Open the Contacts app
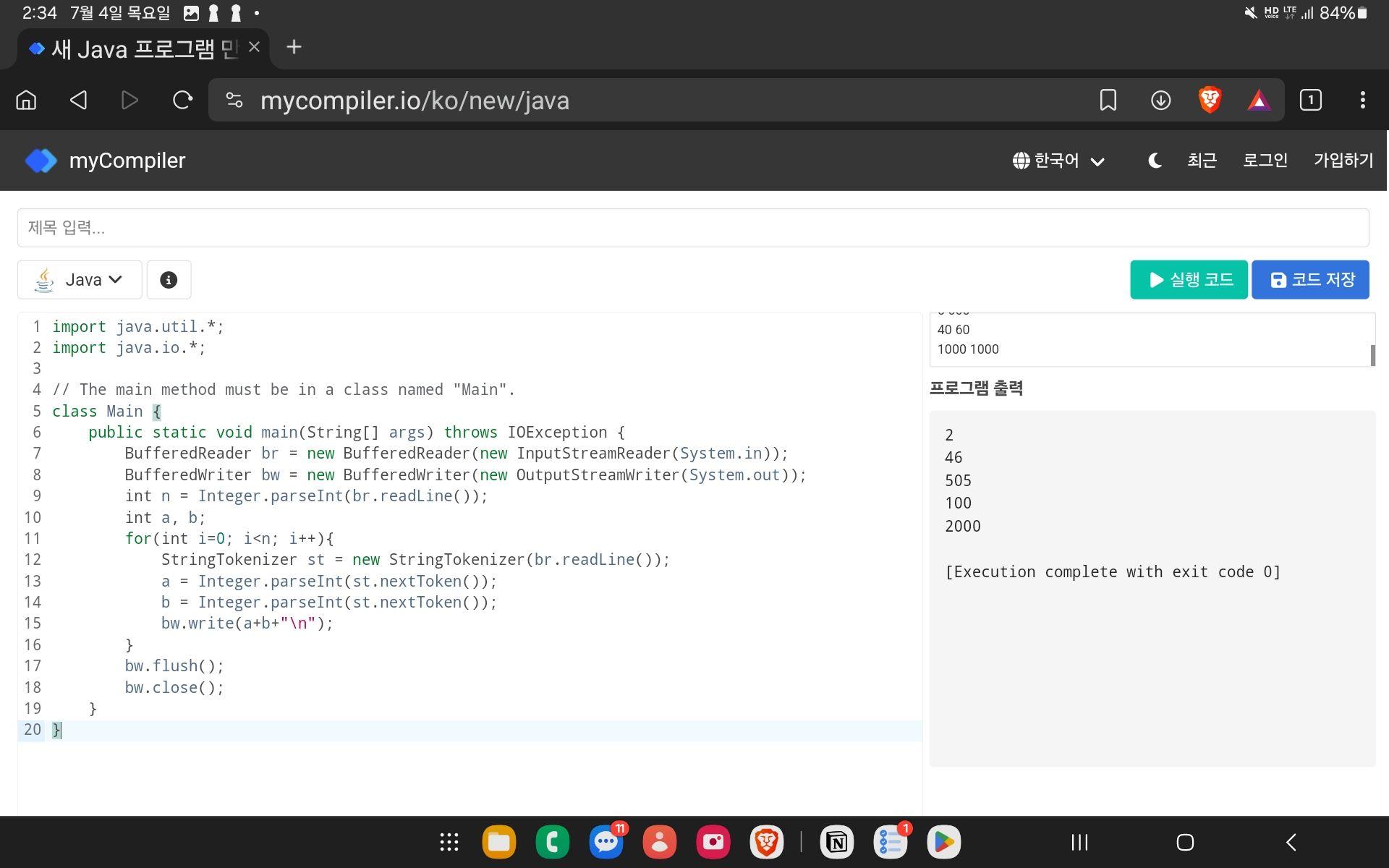The width and height of the screenshot is (1389, 868). click(x=660, y=842)
